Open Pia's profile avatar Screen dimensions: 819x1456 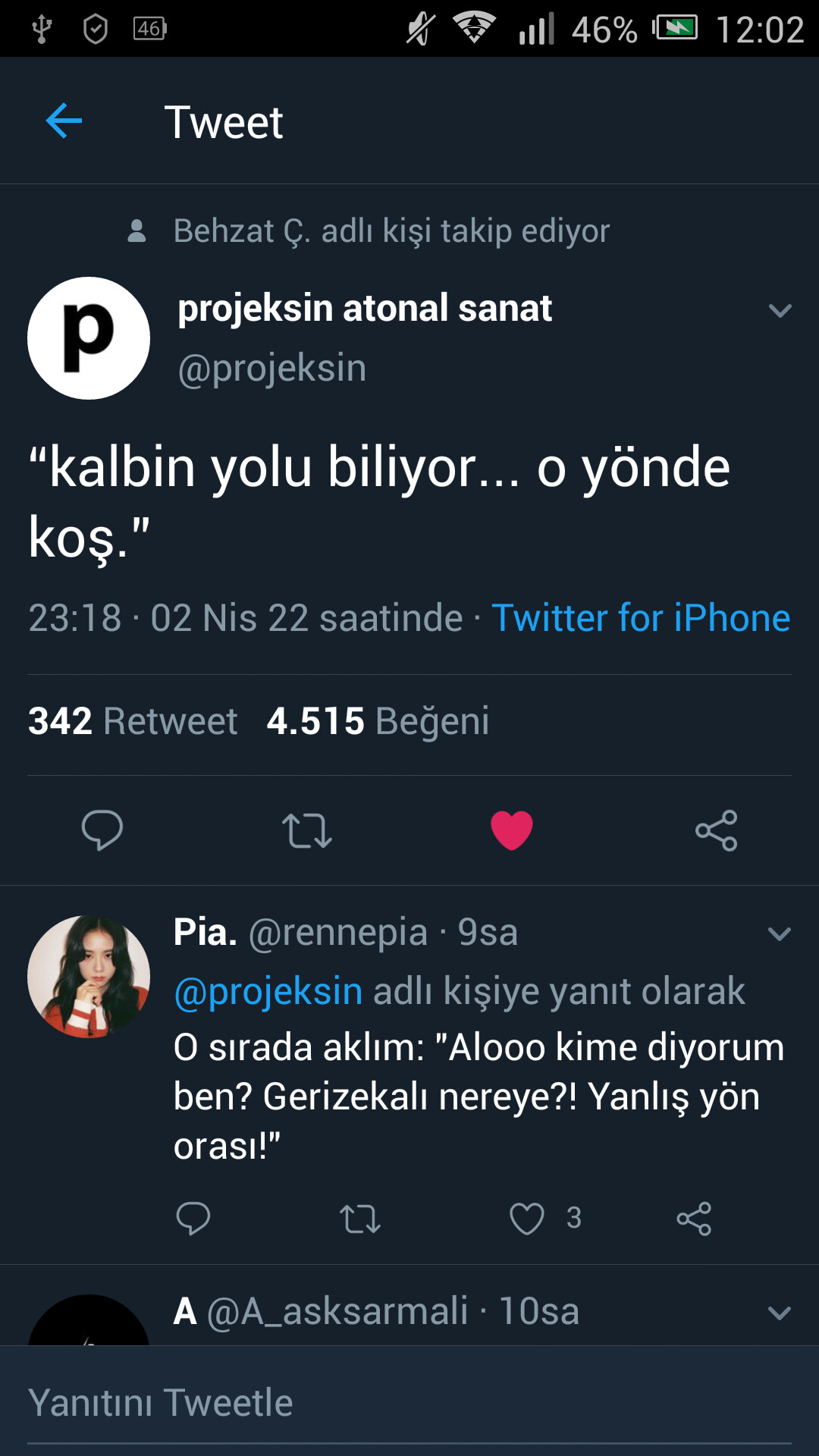pos(89,977)
